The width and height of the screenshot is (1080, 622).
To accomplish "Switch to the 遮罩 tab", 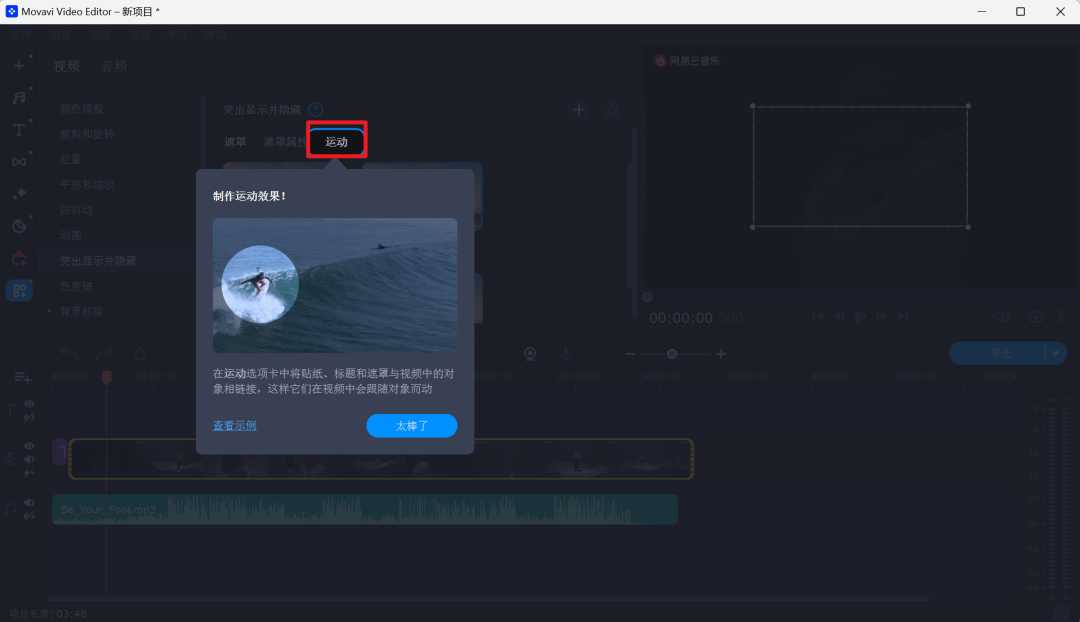I will tap(235, 141).
